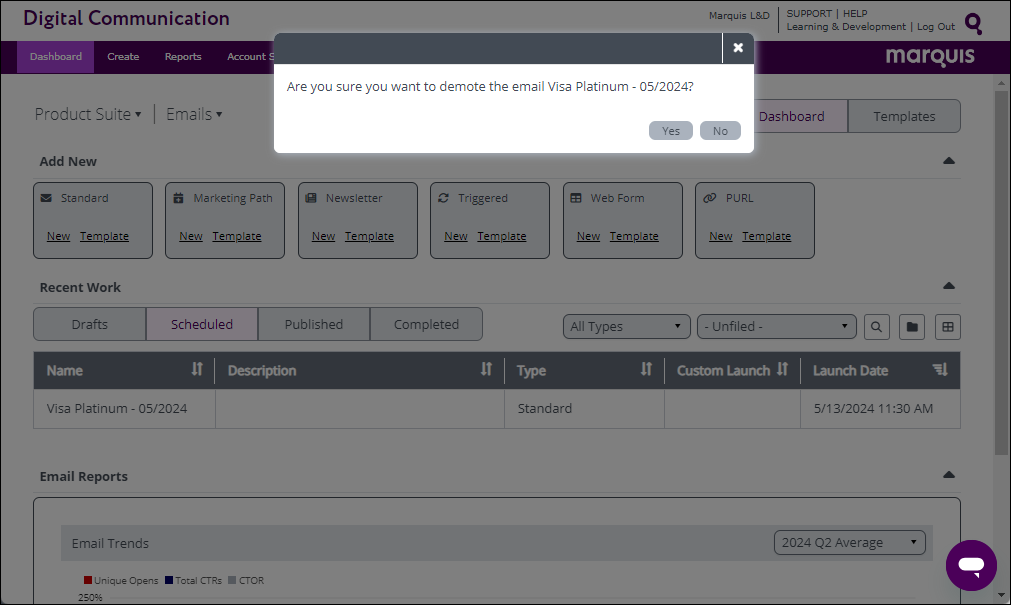Click the SUPPORT link
Viewport: 1011px width, 605px height.
point(809,14)
